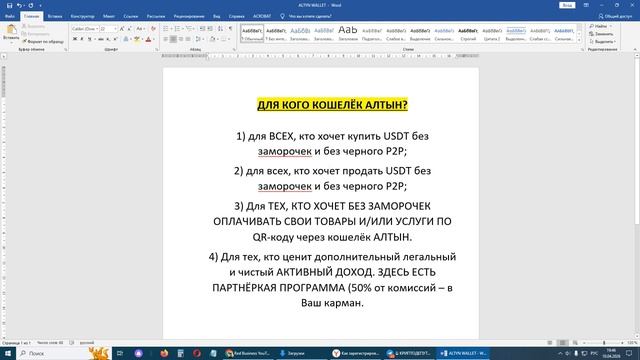This screenshot has height=360, width=640.
Task: Click the paragraph shading paint bucket icon
Action: pyautogui.click(x=212, y=39)
